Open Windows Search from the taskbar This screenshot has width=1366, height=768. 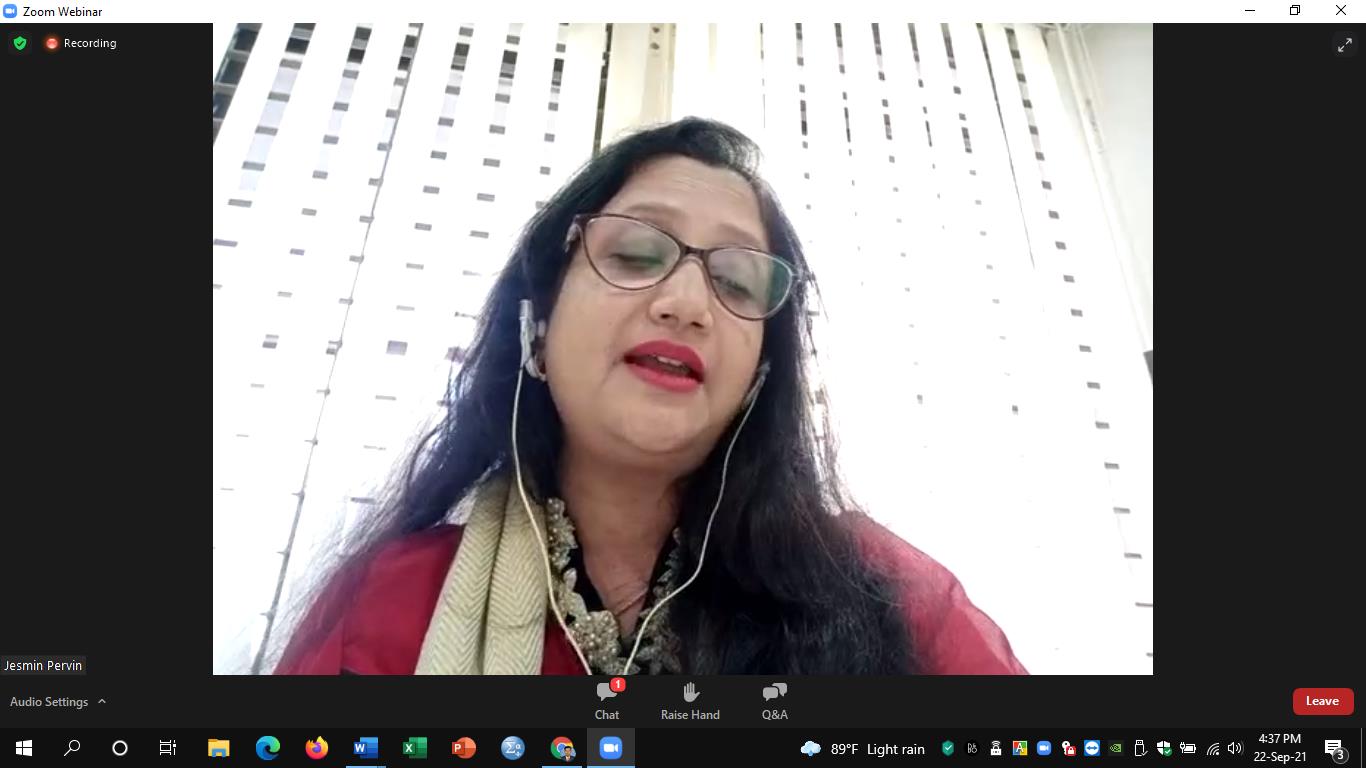click(72, 748)
